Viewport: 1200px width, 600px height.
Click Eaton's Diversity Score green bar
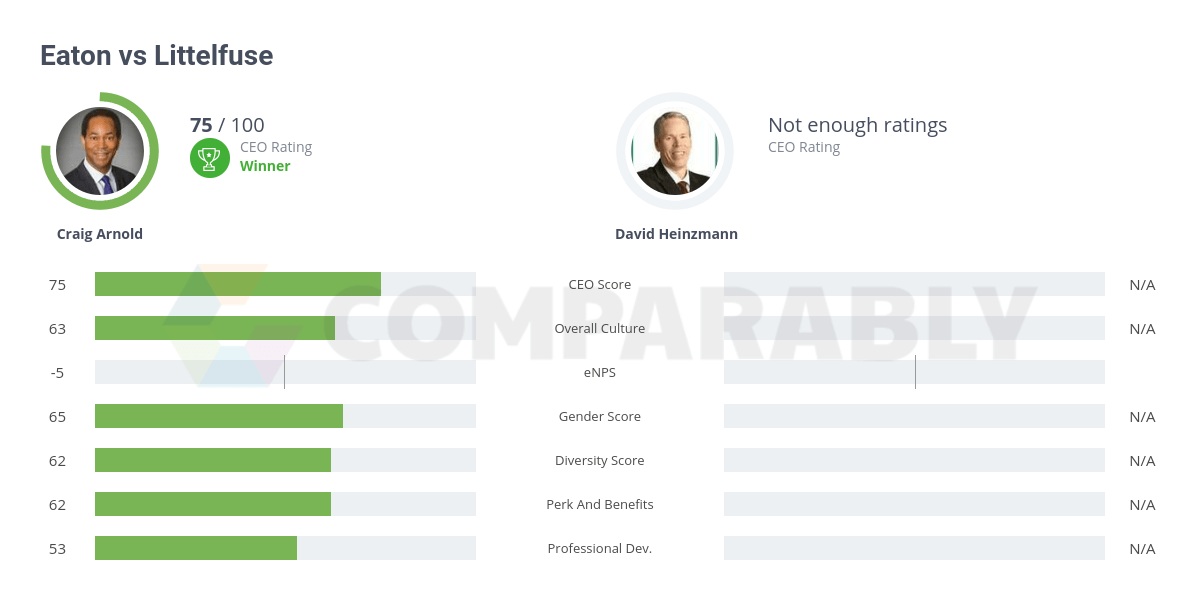point(213,460)
